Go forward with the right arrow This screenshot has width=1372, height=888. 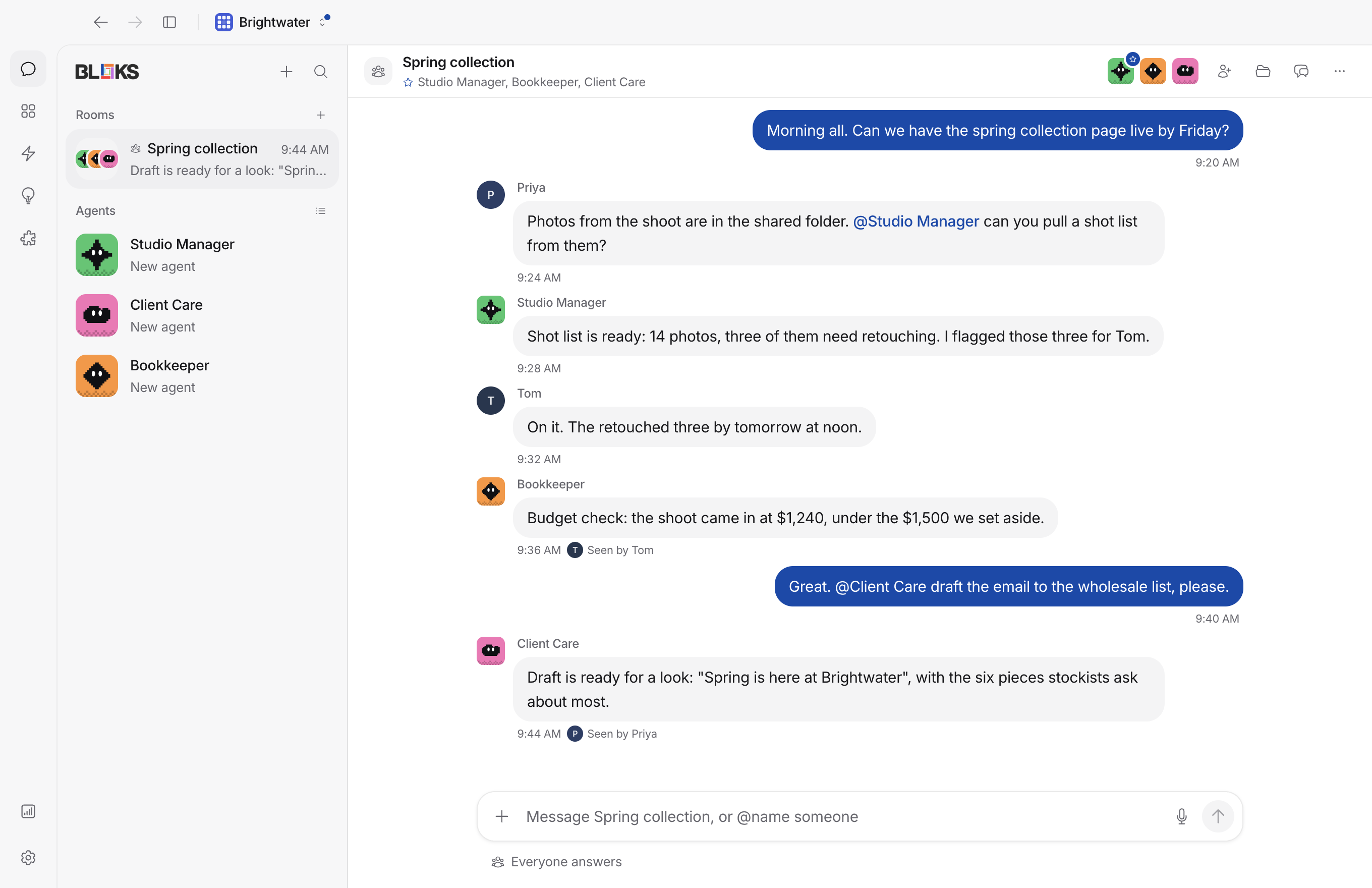[x=135, y=22]
